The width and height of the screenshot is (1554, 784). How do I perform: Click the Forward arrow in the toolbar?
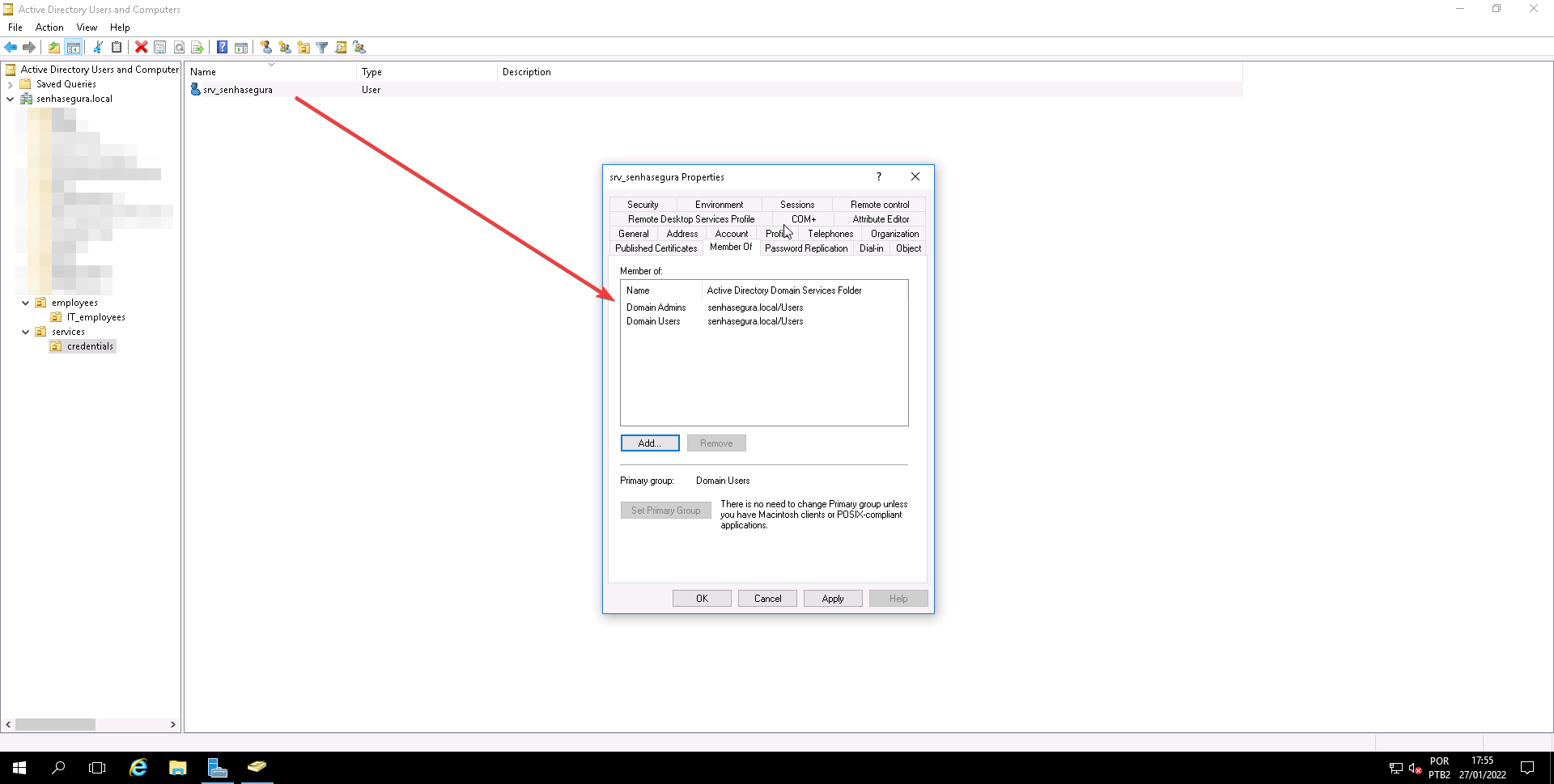[x=29, y=48]
